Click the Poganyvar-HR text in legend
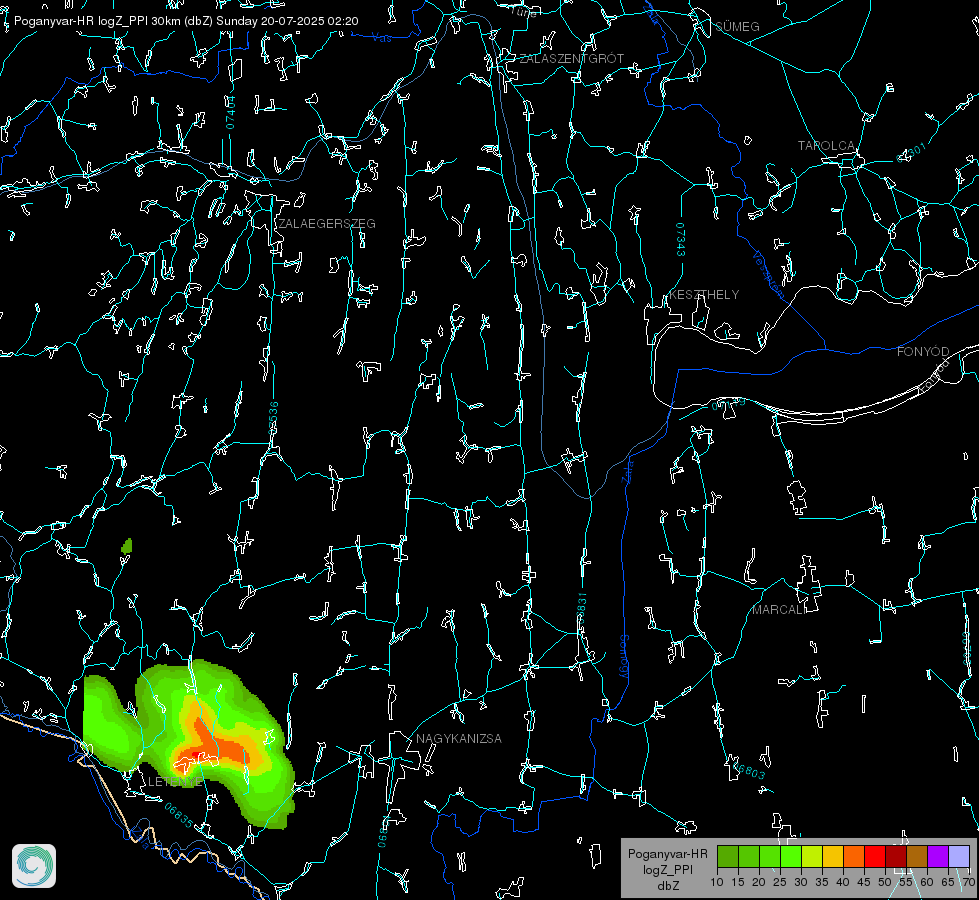 [x=667, y=854]
